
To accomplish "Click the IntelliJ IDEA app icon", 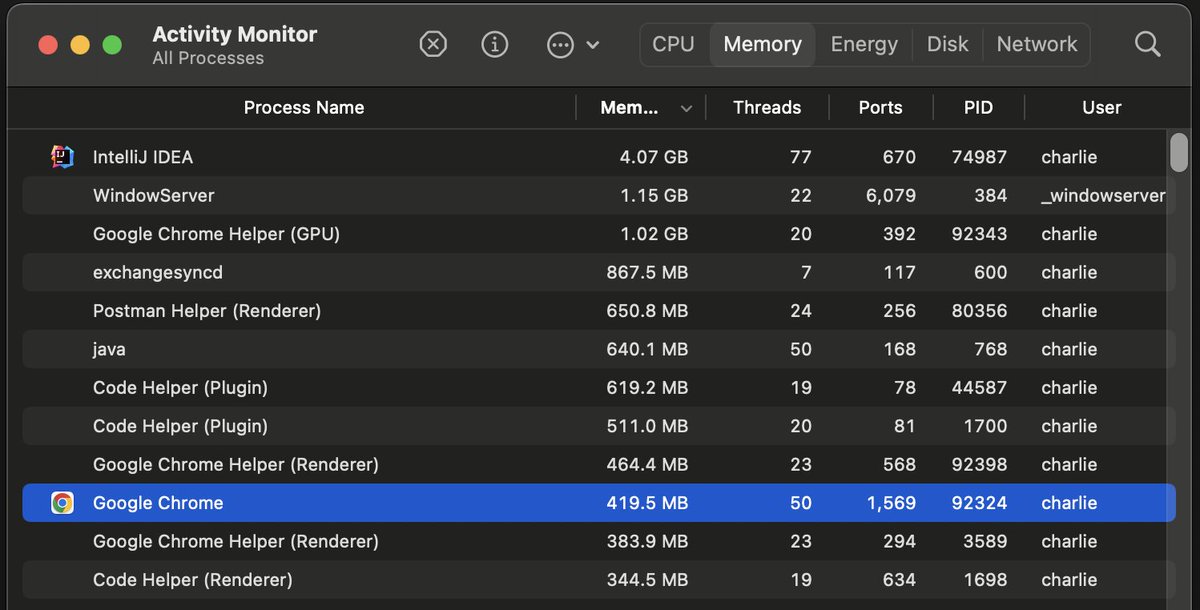I will [x=62, y=157].
